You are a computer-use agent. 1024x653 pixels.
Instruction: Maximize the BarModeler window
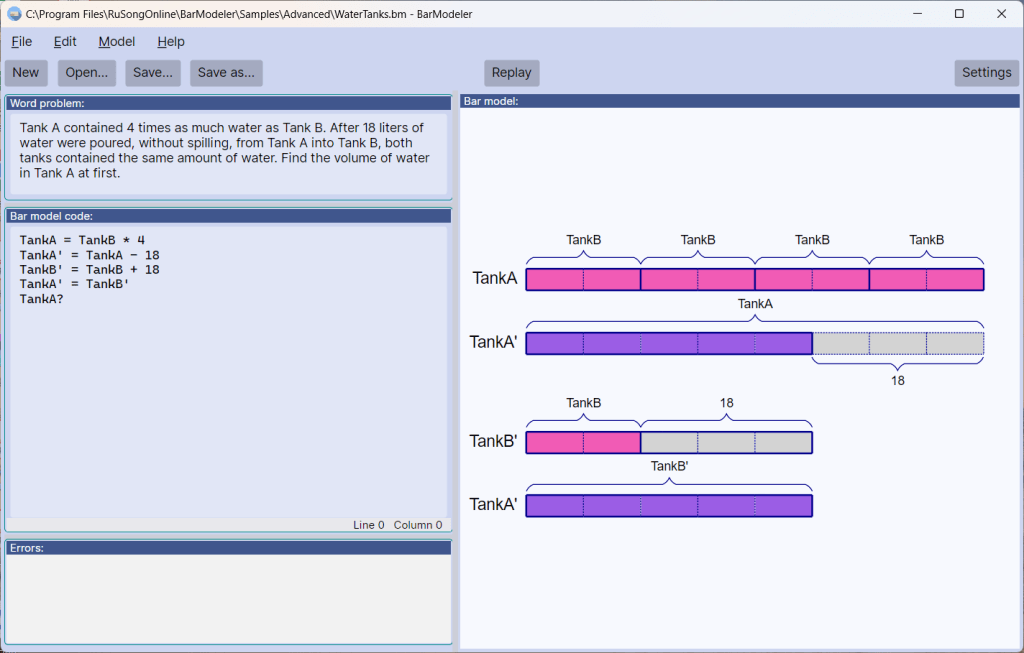(959, 14)
